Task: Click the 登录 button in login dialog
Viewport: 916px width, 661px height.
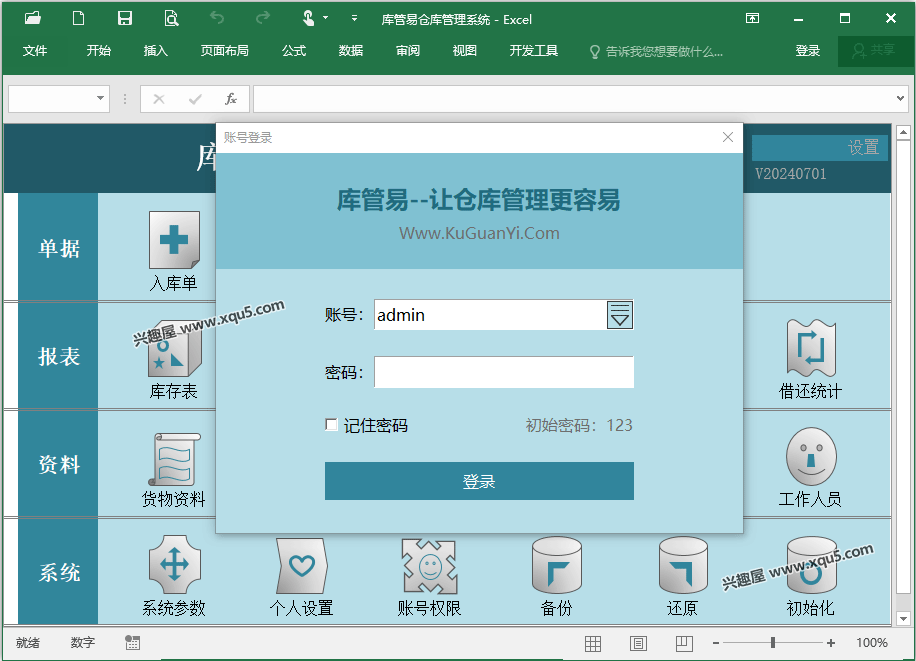Action: pos(479,481)
